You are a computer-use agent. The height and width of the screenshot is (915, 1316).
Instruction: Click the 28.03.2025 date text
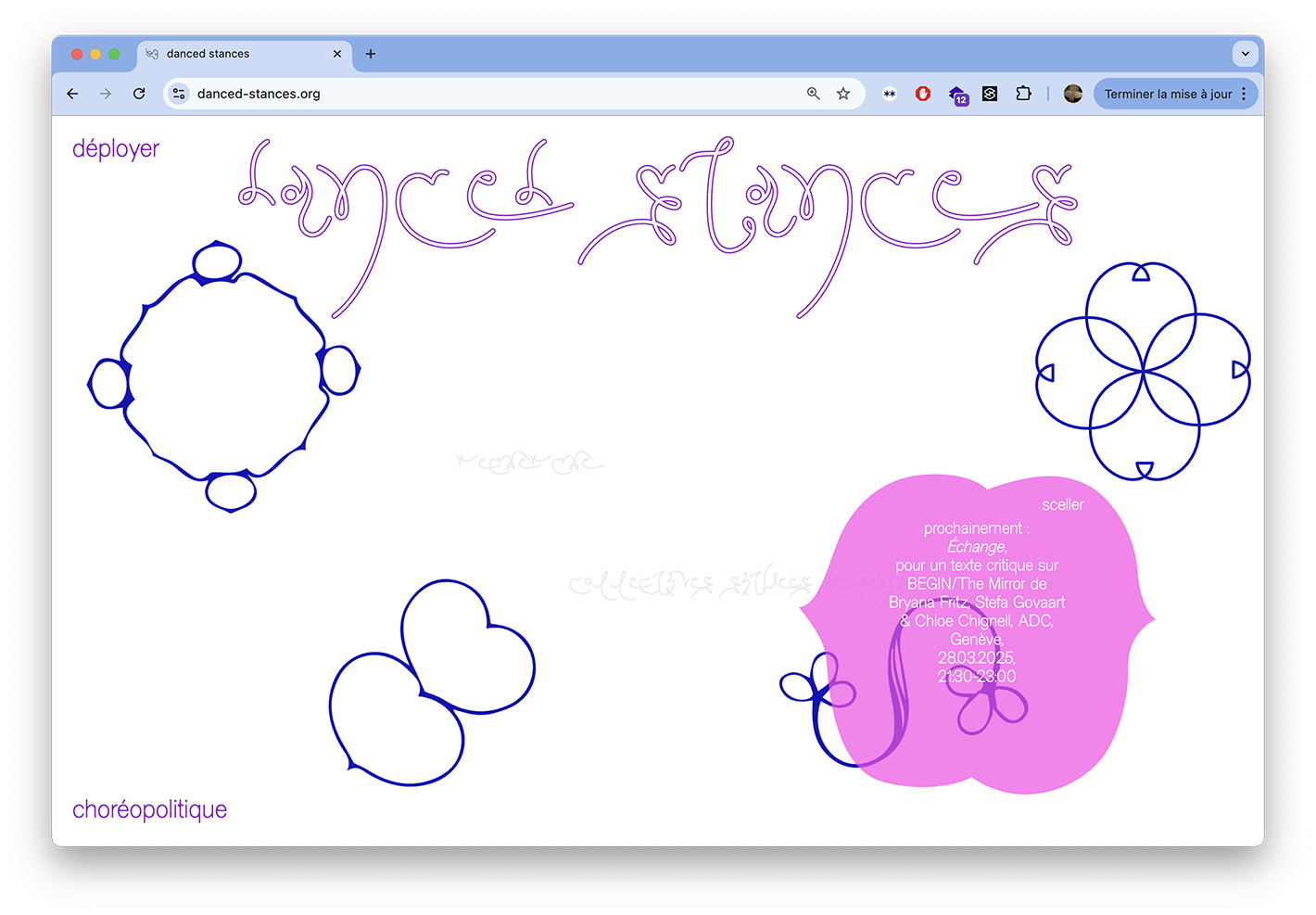[977, 657]
